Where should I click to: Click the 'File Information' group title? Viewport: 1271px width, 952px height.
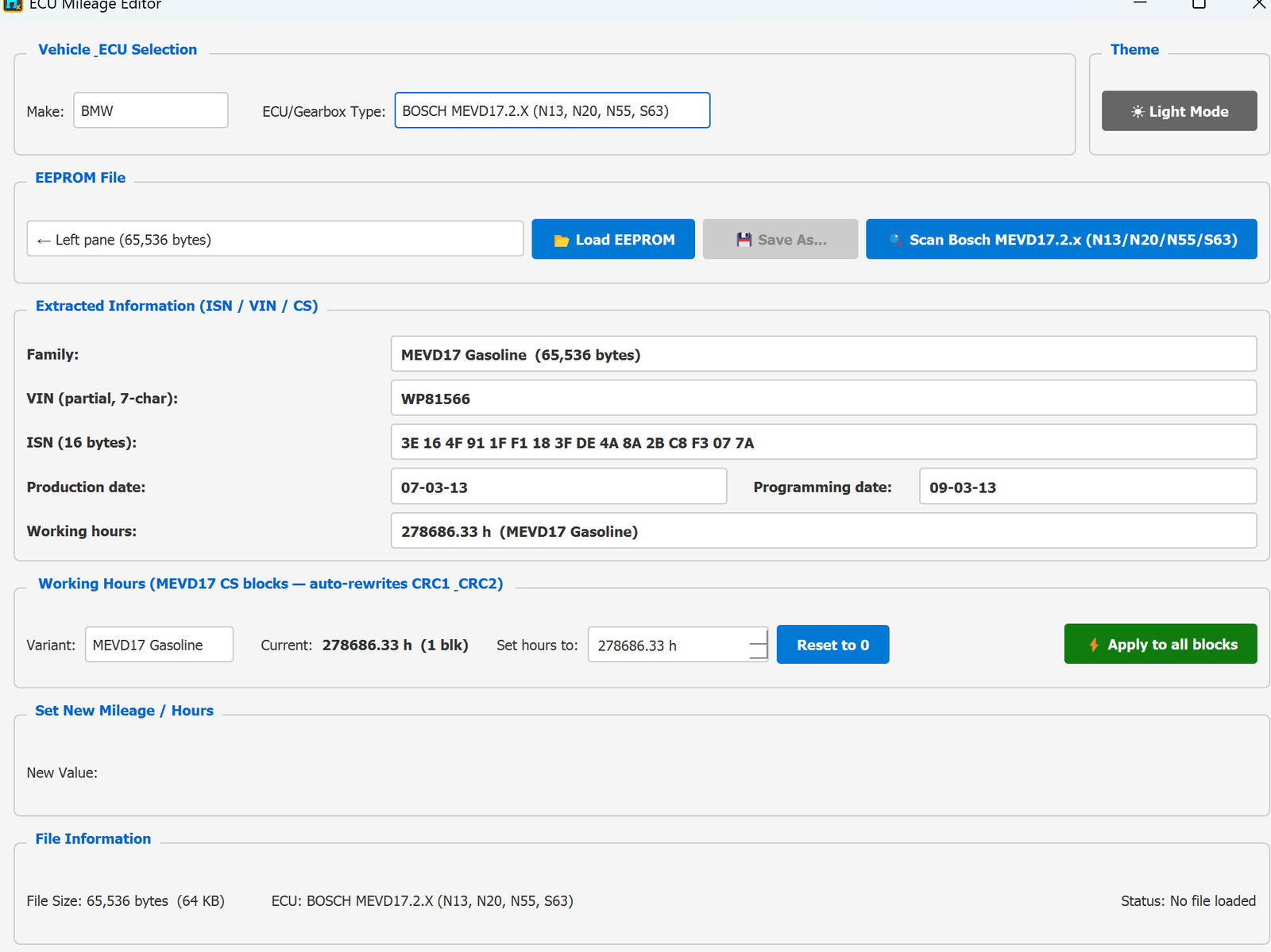click(x=93, y=838)
